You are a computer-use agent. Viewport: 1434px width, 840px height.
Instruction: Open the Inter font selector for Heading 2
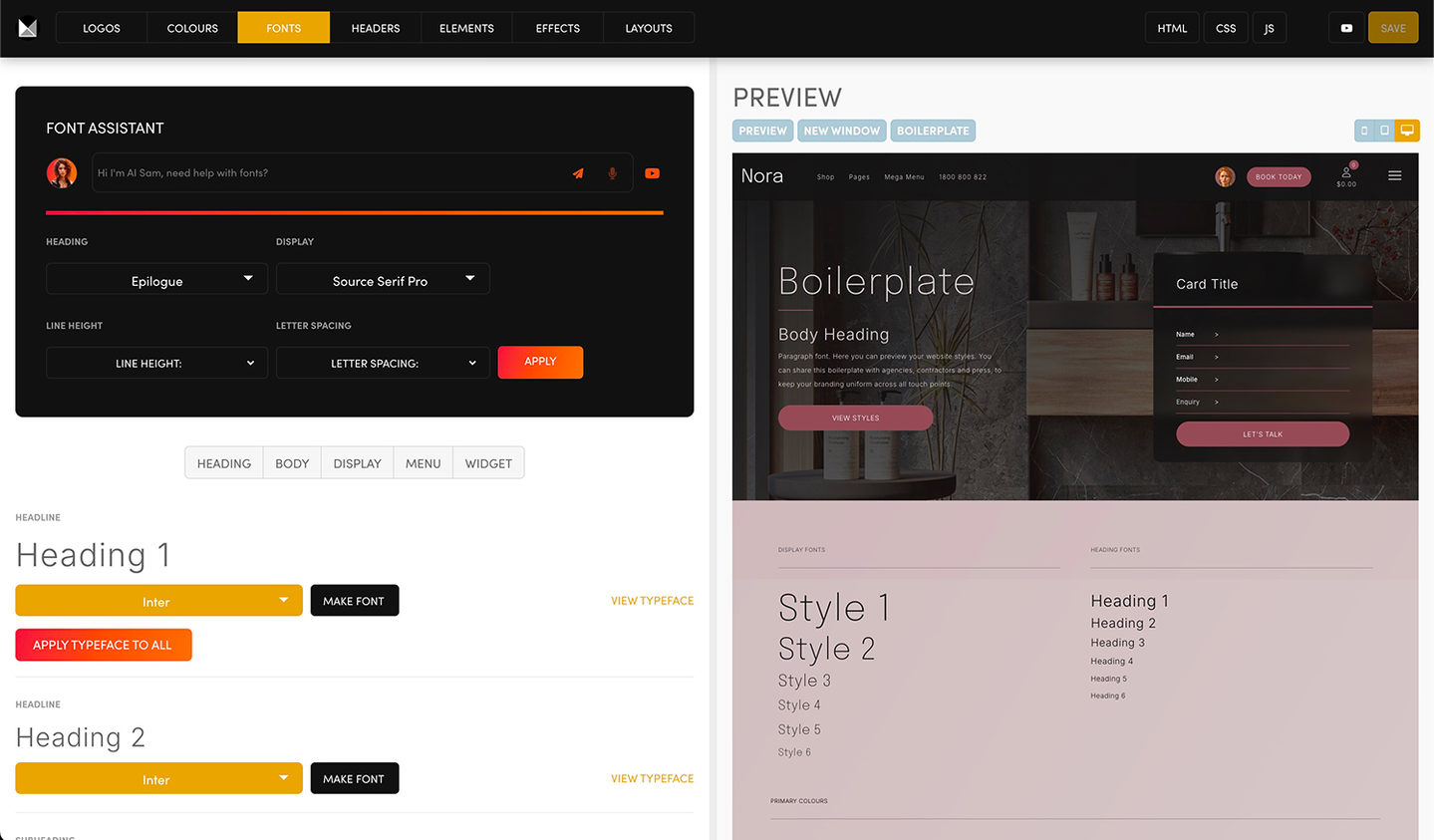coord(158,779)
